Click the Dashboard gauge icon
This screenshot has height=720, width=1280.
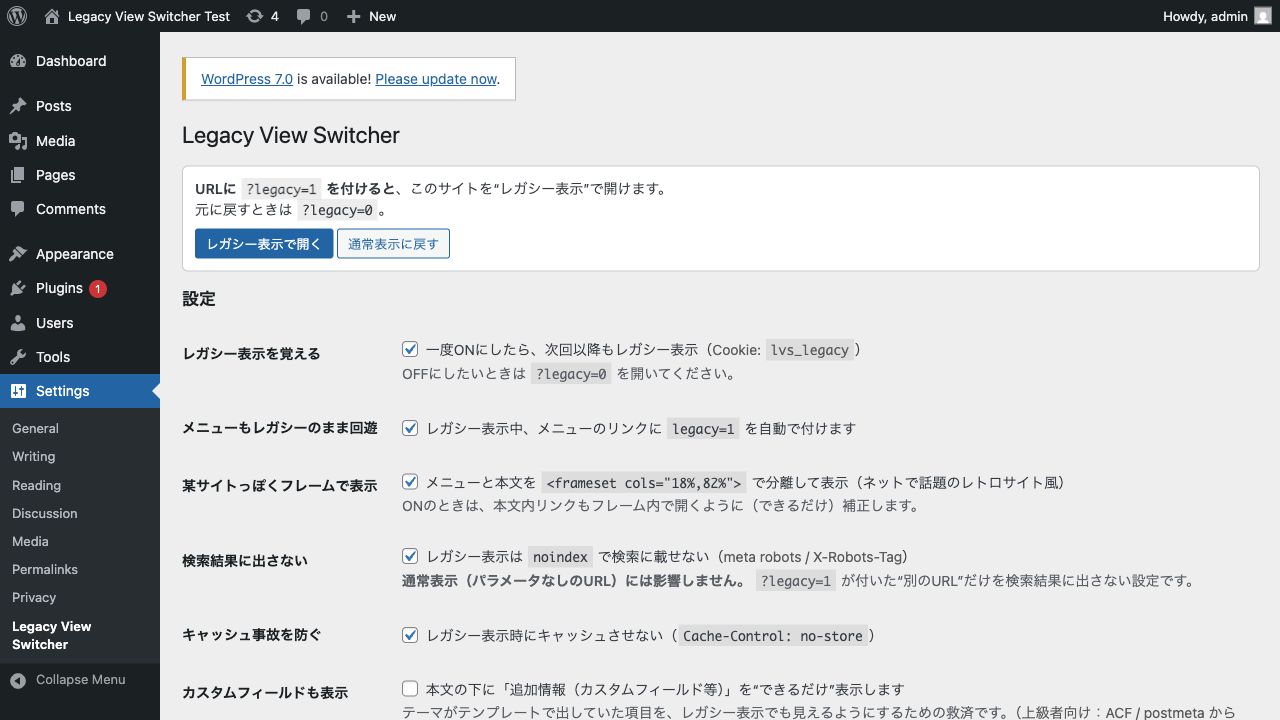pyautogui.click(x=18, y=61)
